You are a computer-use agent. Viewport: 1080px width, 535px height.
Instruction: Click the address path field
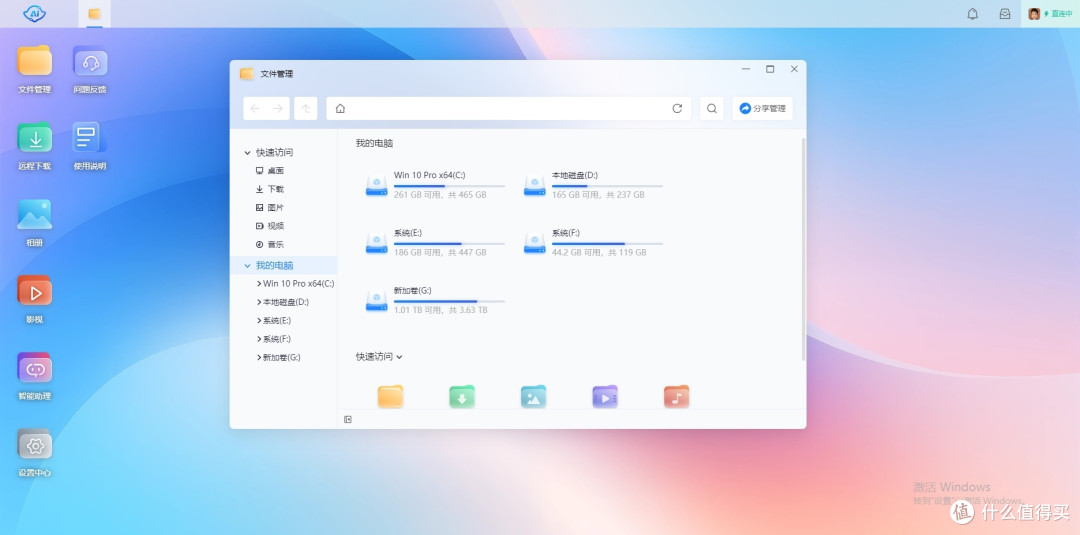pos(508,108)
